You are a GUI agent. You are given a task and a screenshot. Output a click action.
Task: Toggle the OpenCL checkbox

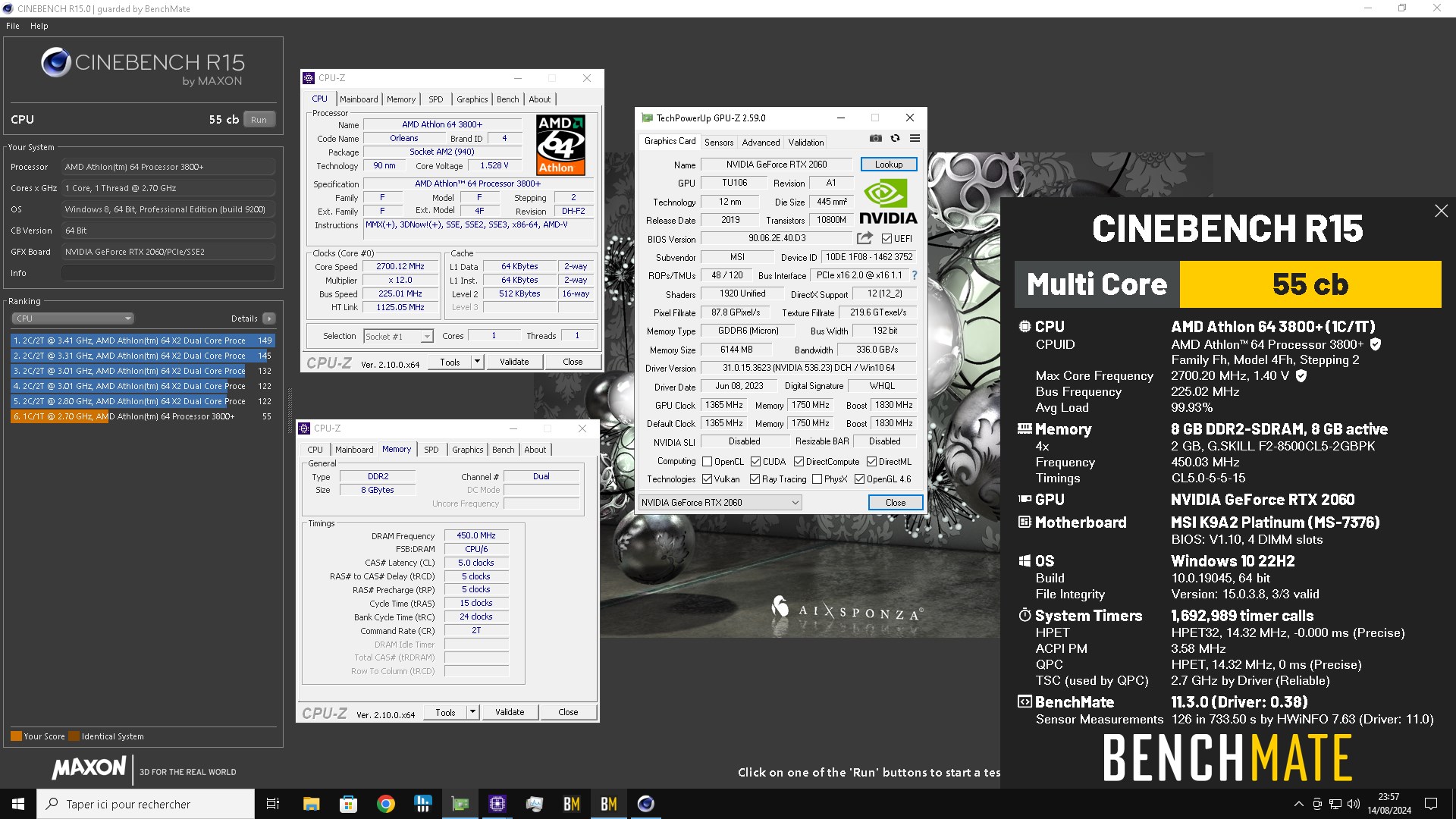point(707,462)
